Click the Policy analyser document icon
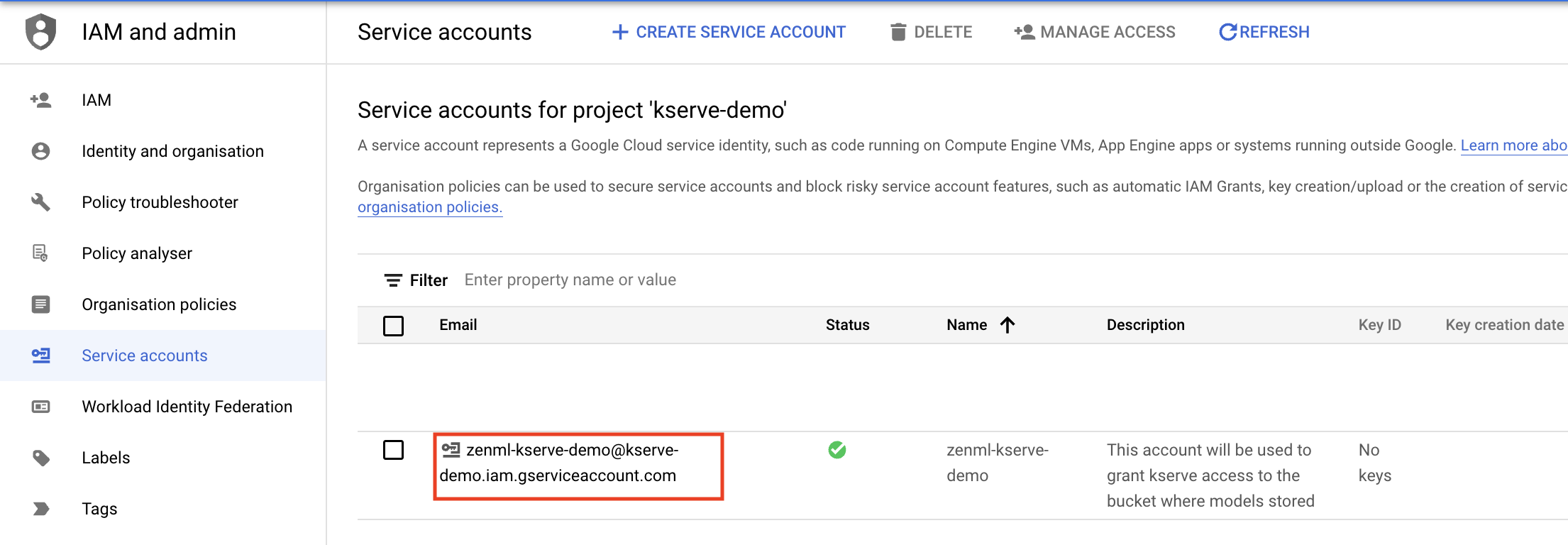Image resolution: width=1568 pixels, height=545 pixels. pyautogui.click(x=40, y=253)
